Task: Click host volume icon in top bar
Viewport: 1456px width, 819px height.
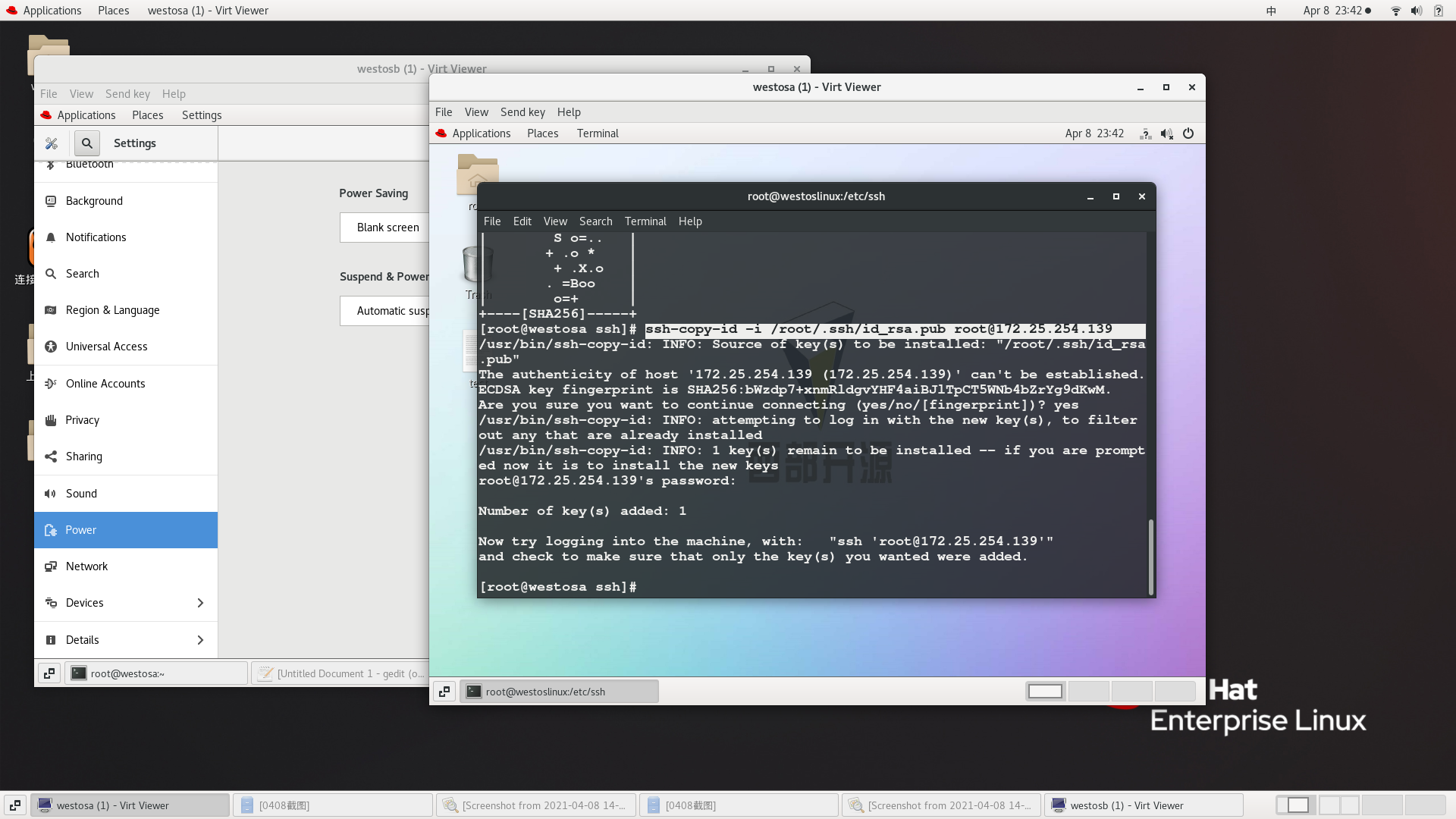Action: click(x=1417, y=11)
